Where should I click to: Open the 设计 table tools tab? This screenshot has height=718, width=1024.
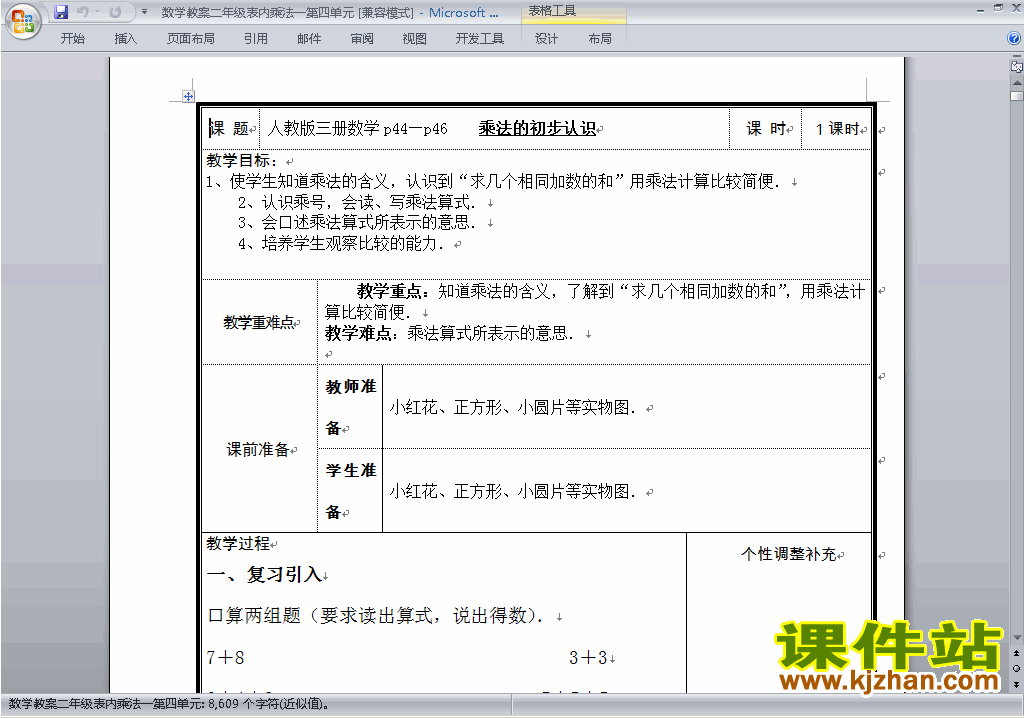point(546,39)
